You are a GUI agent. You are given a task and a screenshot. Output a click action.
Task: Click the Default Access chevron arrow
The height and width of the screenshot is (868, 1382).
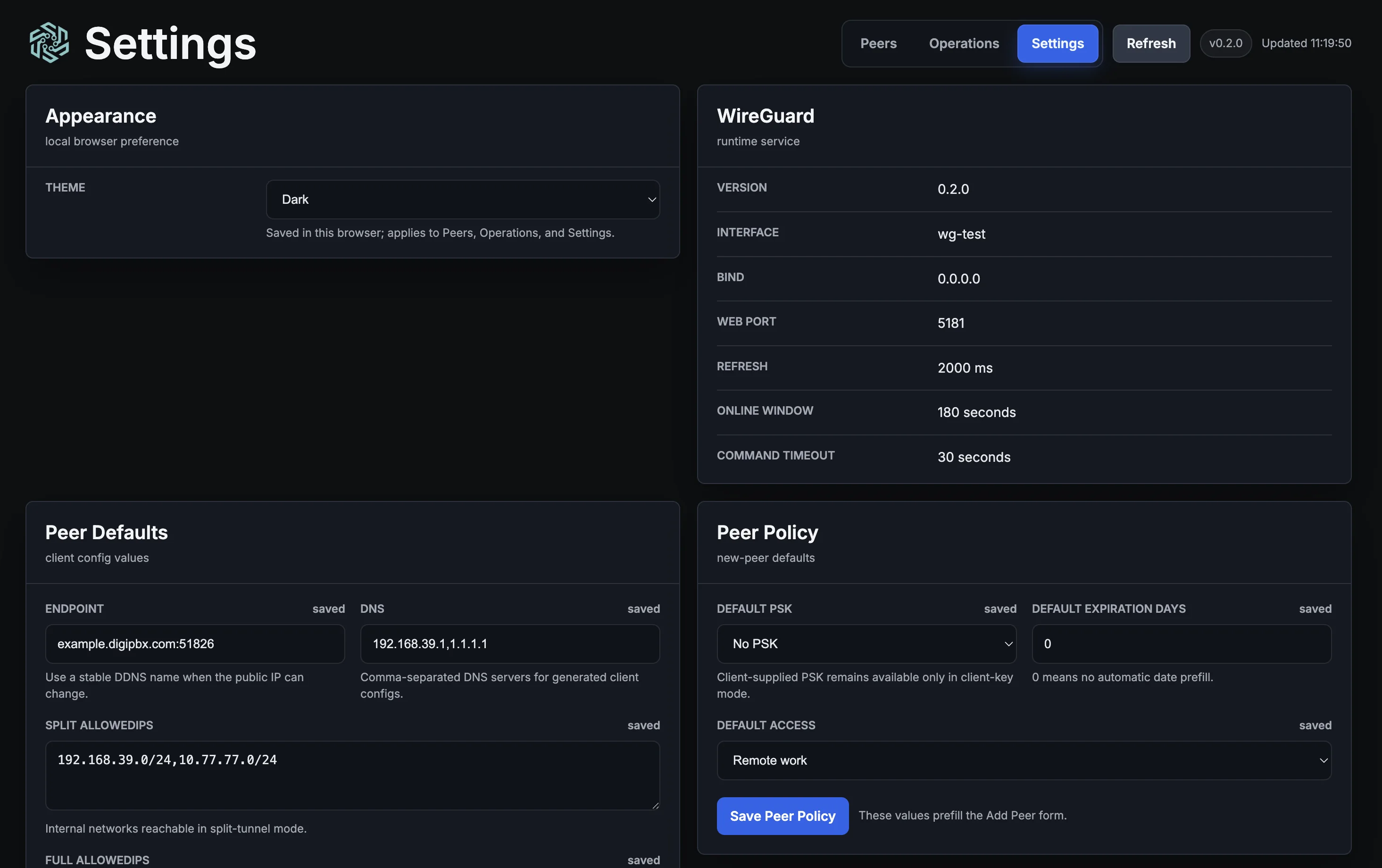[x=1323, y=760]
